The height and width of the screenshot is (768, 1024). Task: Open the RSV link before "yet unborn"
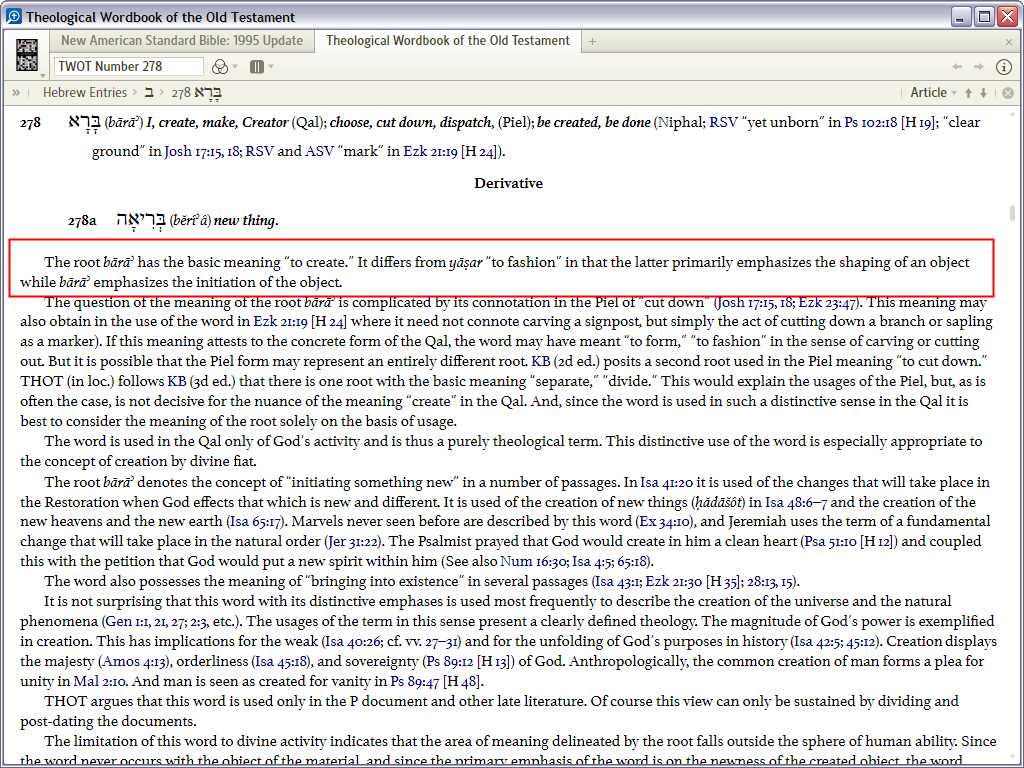724,122
